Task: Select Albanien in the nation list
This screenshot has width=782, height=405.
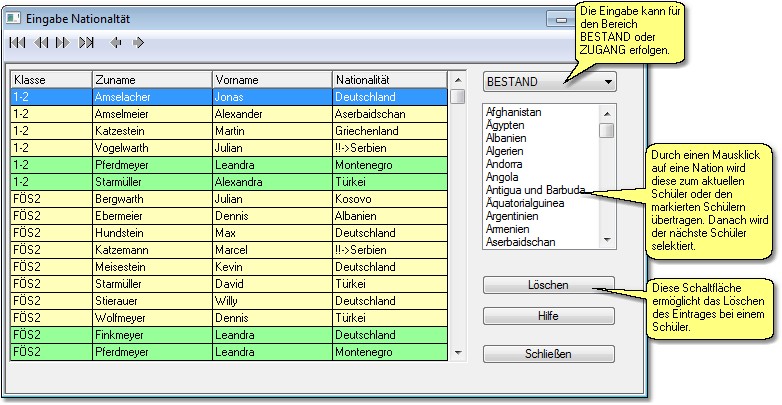Action: (506, 138)
